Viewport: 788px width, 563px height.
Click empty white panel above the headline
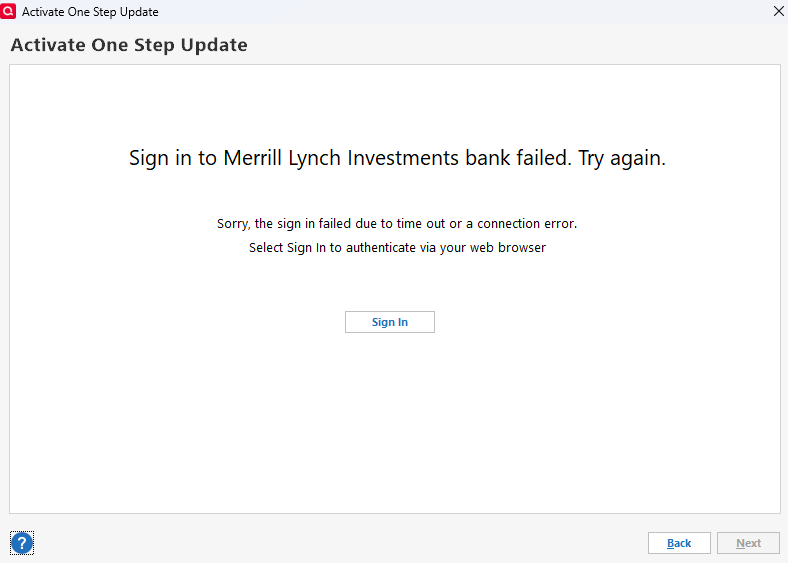tap(395, 103)
